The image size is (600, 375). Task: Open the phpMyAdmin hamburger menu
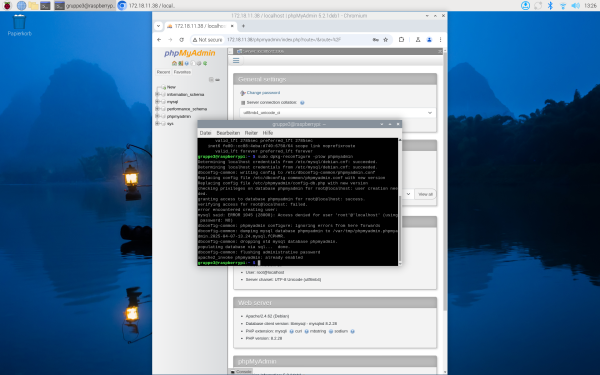tap(236, 60)
